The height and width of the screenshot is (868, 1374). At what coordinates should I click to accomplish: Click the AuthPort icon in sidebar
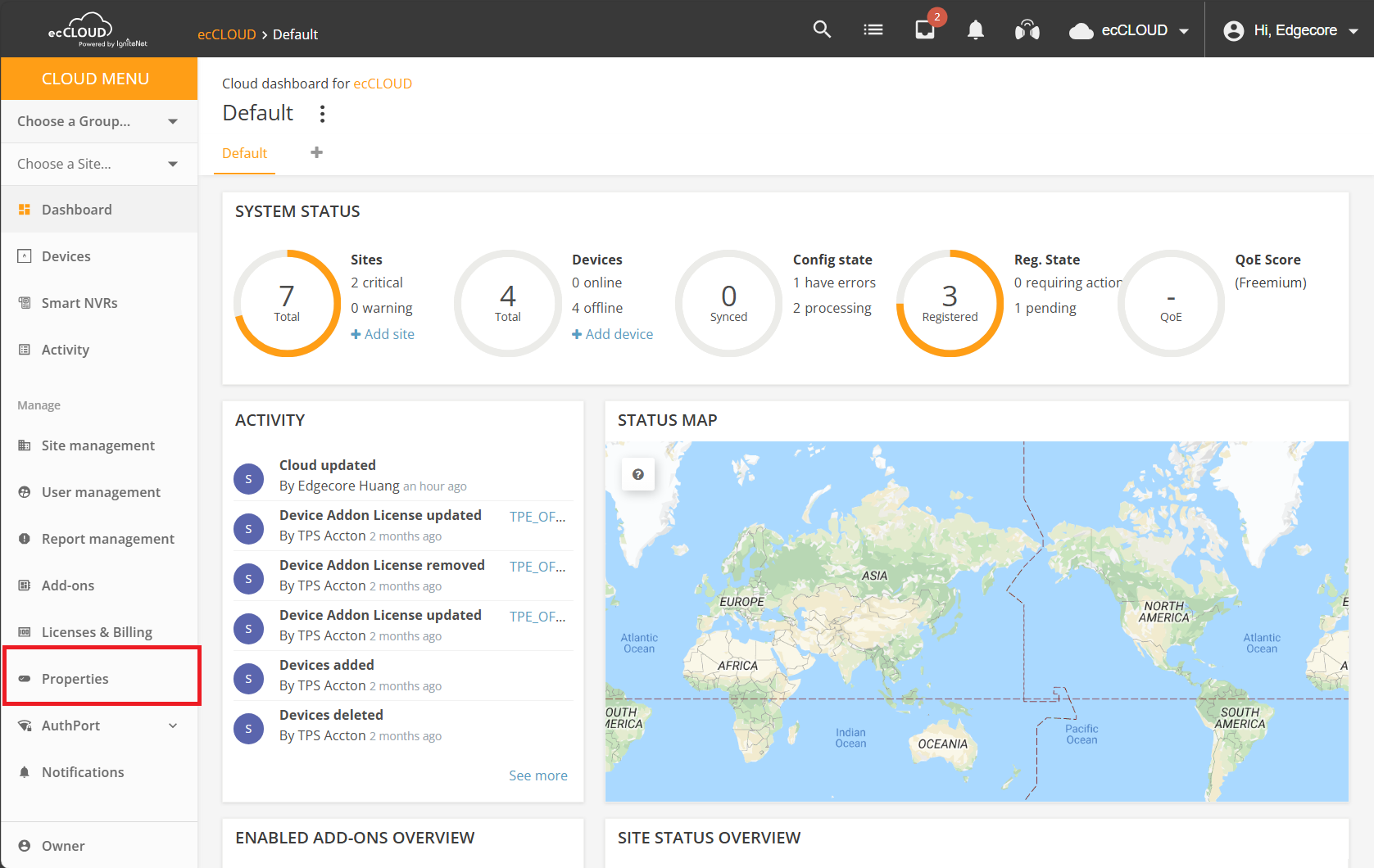pyautogui.click(x=25, y=726)
